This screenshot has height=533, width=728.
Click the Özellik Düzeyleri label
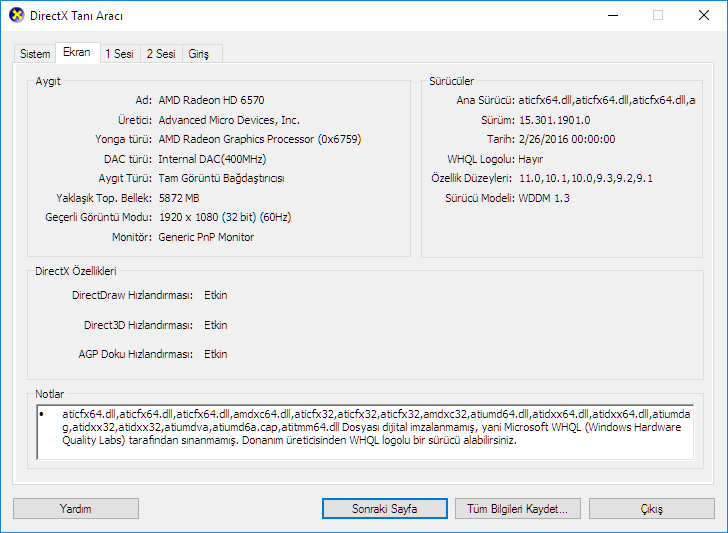click(471, 178)
